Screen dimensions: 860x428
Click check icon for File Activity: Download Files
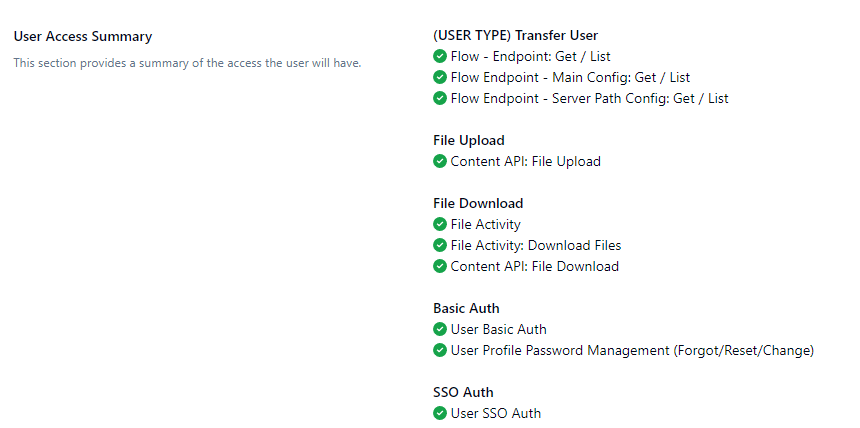coord(440,245)
